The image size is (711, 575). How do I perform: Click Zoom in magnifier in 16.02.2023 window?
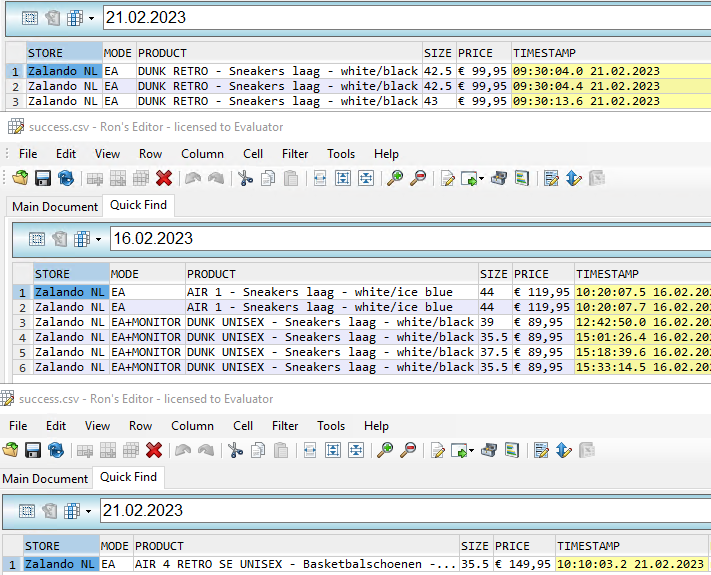pyautogui.click(x=395, y=178)
